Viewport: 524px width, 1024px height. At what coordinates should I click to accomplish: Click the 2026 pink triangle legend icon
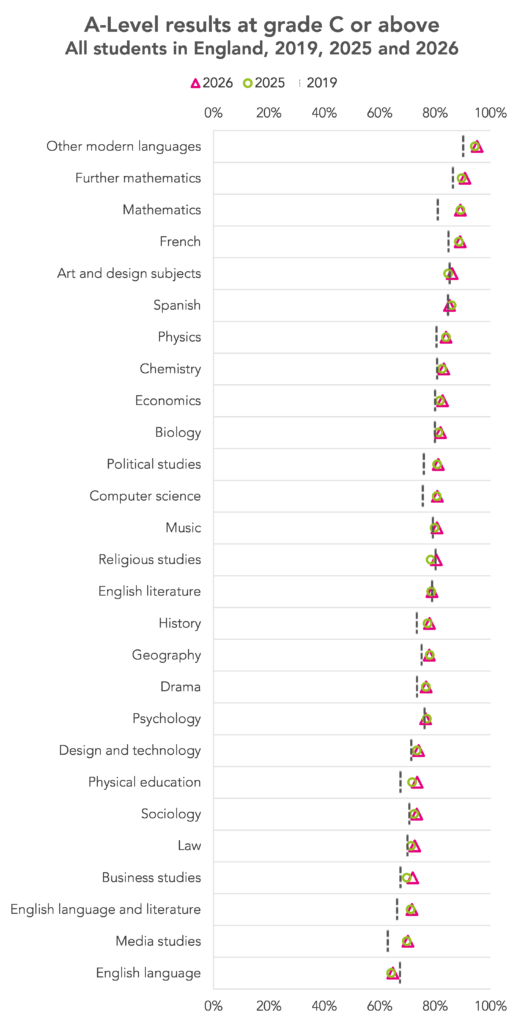click(x=195, y=83)
